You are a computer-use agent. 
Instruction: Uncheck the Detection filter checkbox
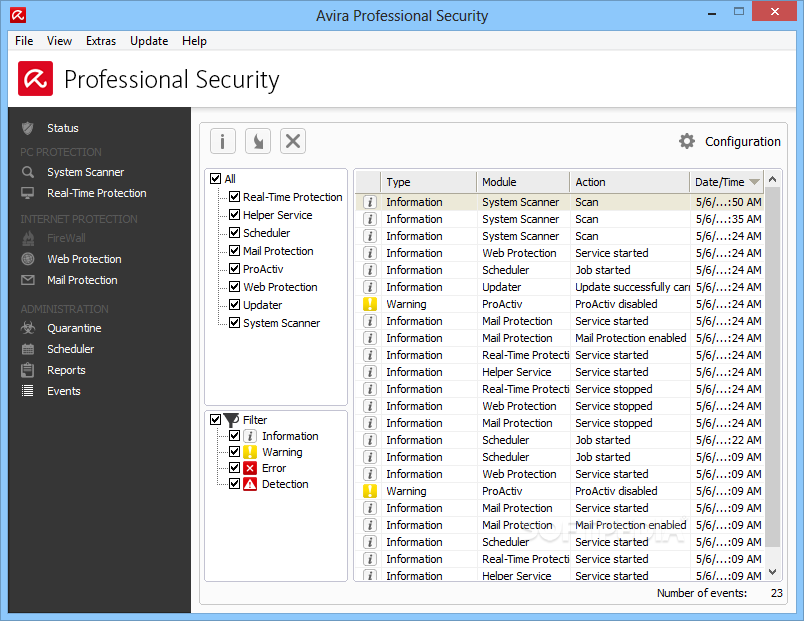tap(234, 484)
